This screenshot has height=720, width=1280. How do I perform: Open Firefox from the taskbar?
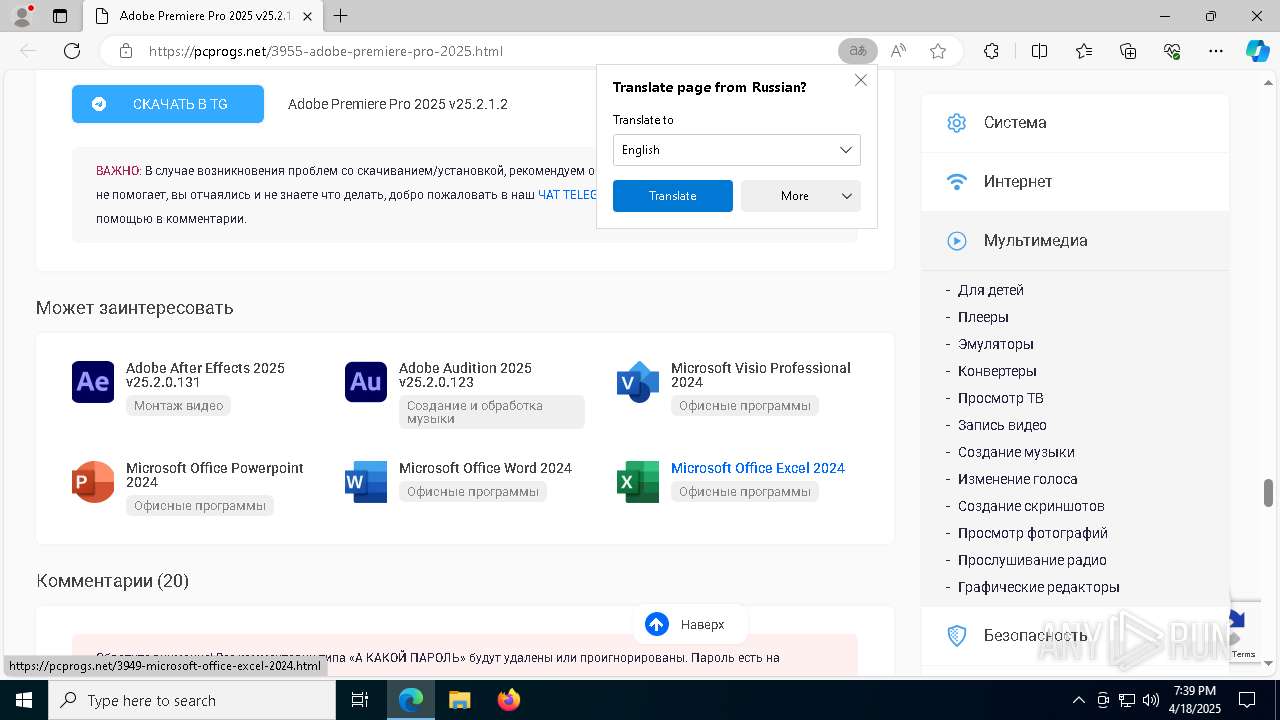pos(509,700)
